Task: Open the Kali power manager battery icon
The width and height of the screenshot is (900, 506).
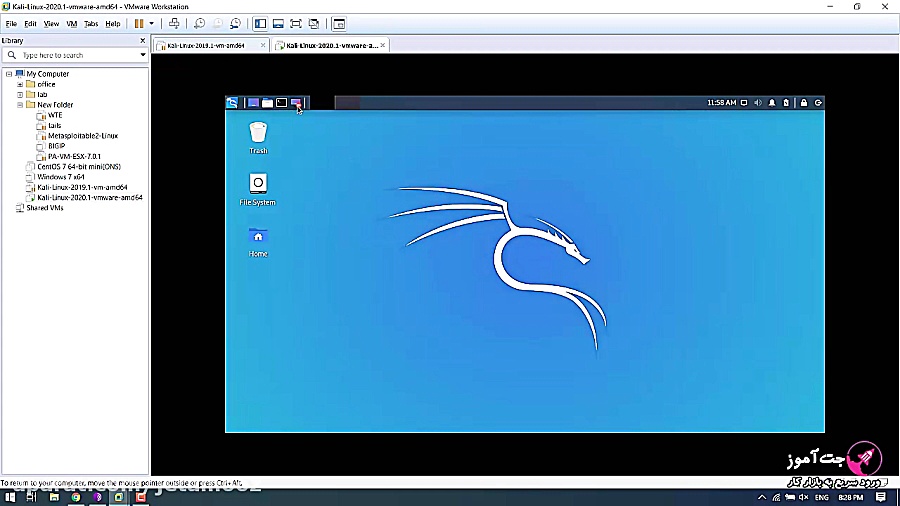Action: pyautogui.click(x=786, y=103)
